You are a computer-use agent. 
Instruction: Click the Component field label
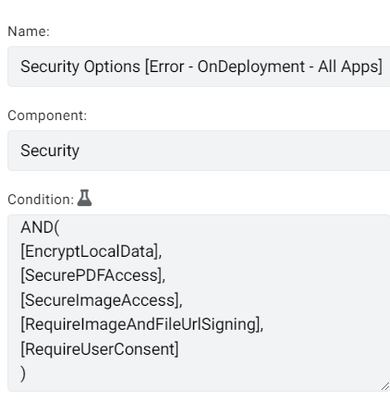click(47, 116)
